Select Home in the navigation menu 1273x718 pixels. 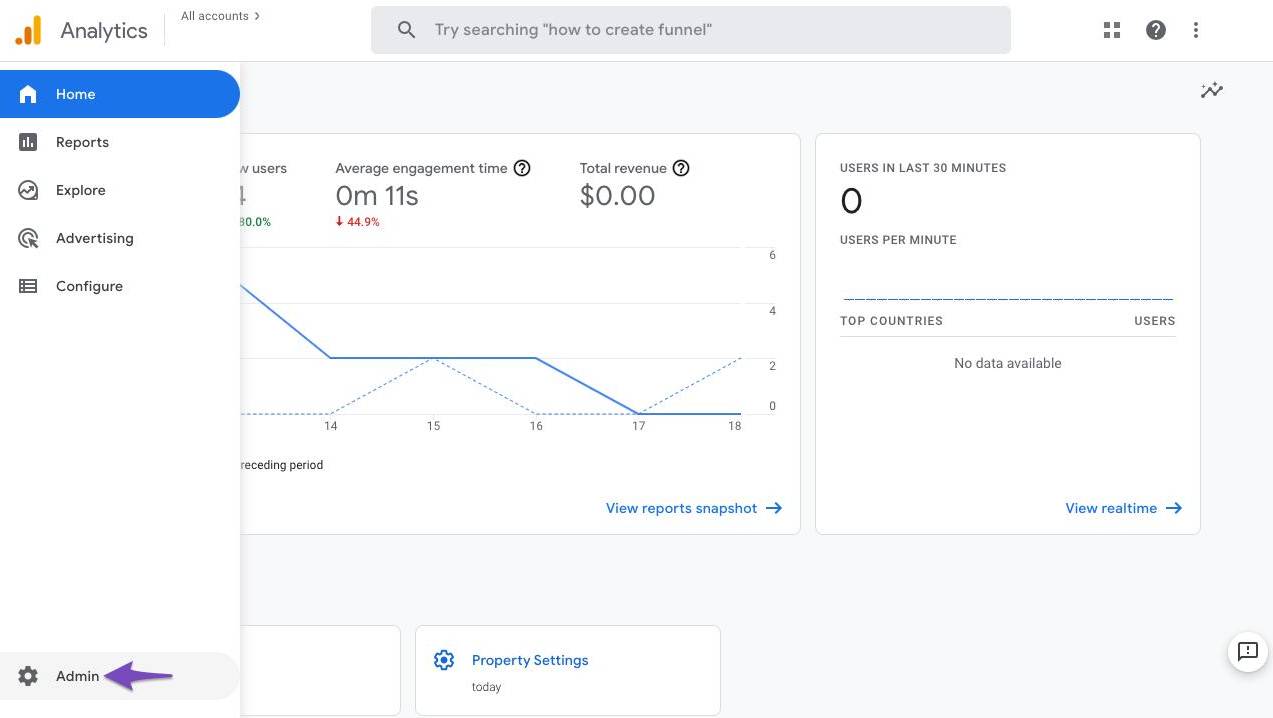point(75,93)
